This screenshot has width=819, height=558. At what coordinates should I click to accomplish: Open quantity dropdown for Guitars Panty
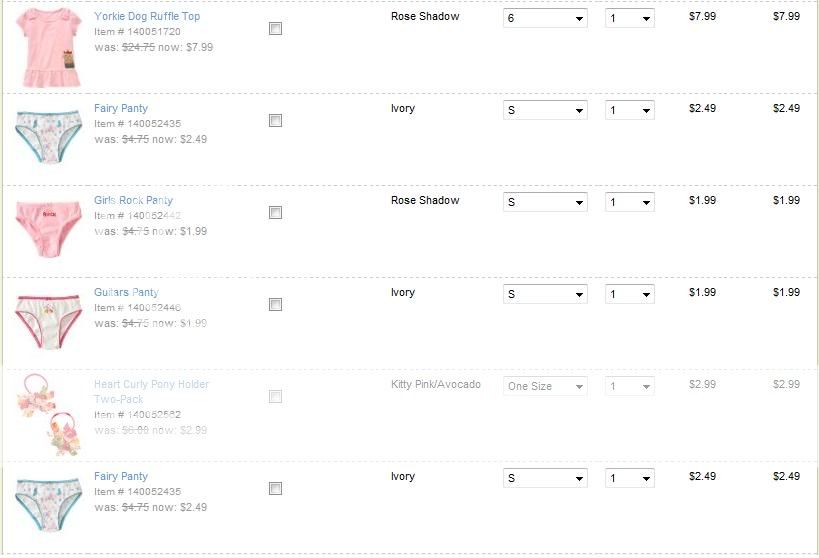(x=630, y=295)
